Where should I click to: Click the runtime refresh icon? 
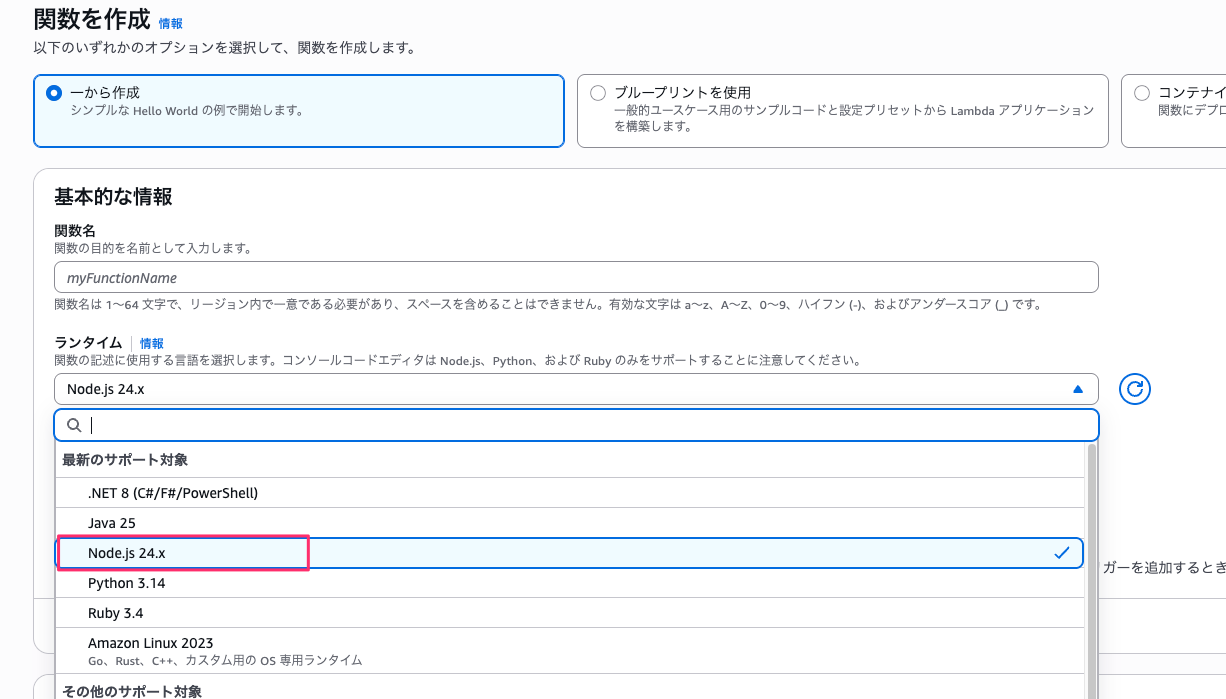[1135, 390]
